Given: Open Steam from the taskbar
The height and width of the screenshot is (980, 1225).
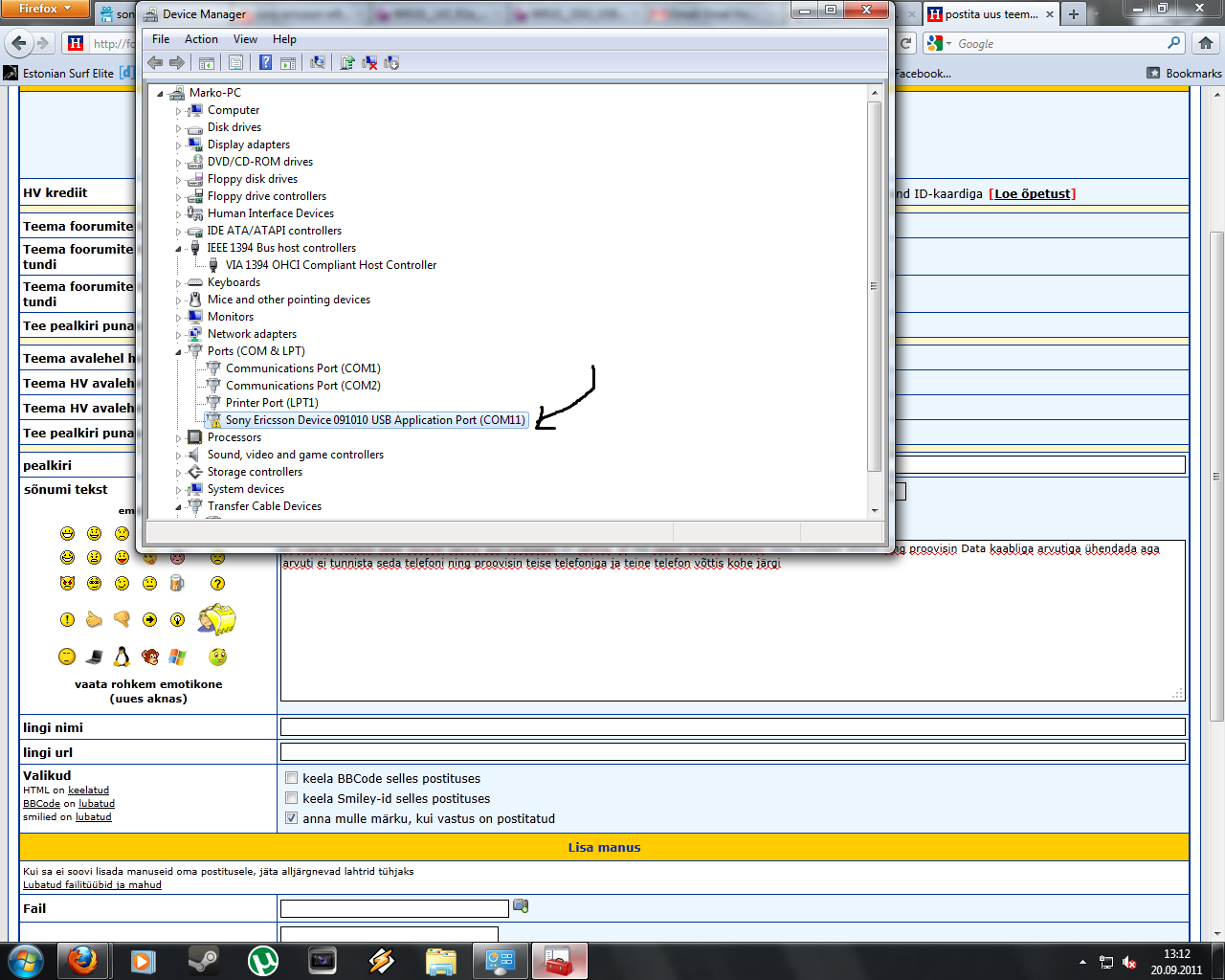Looking at the screenshot, I should tap(203, 960).
